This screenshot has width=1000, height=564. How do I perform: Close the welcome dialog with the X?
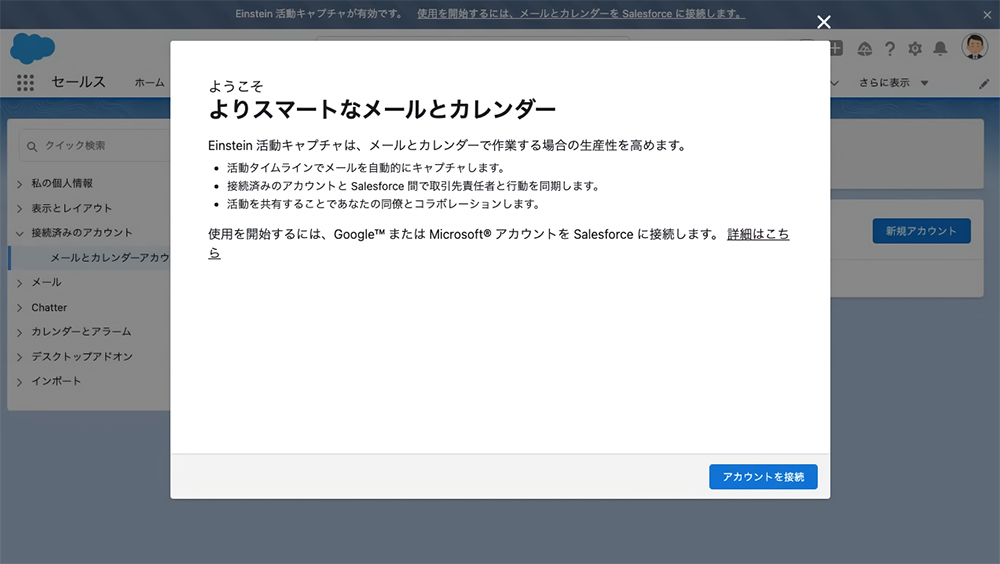824,22
